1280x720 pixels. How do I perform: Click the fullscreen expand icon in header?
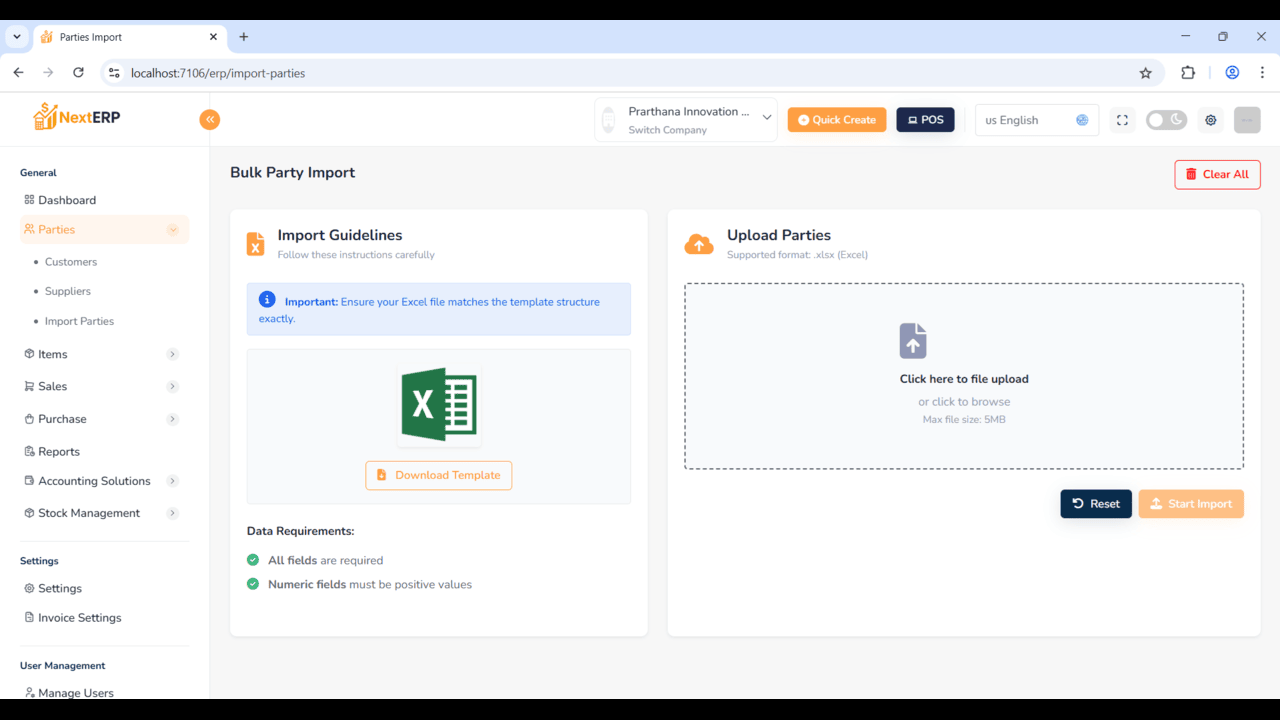pos(1122,119)
